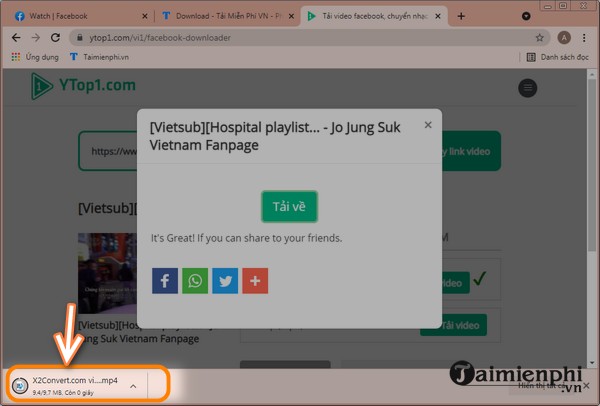Open the Ứng dụng apps shortcut
600x406 pixels.
click(x=35, y=57)
